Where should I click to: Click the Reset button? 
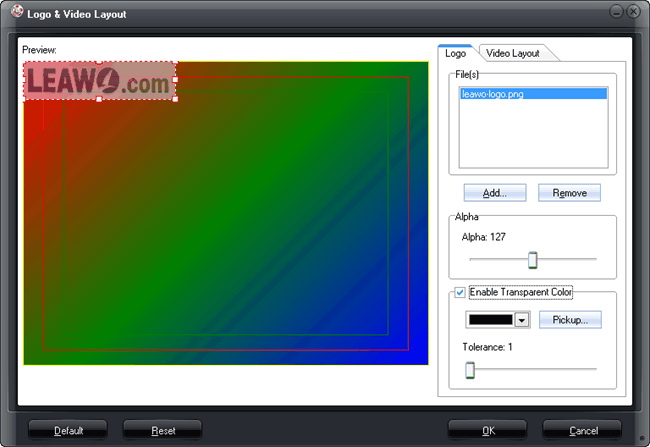[162, 430]
